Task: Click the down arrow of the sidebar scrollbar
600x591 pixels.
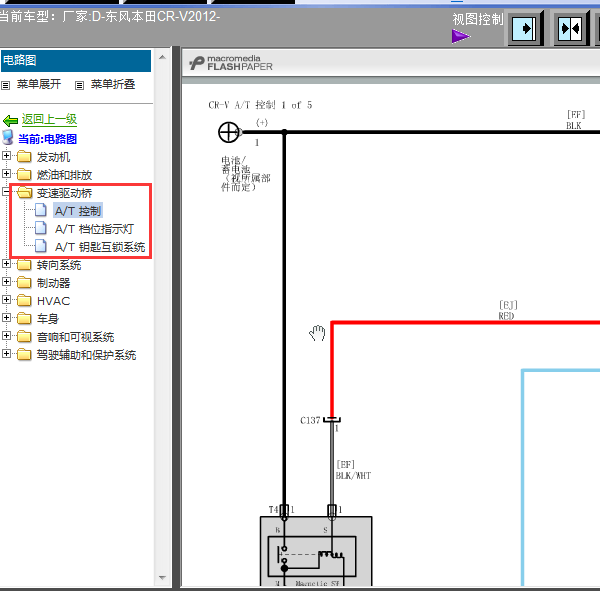Action: click(162, 578)
